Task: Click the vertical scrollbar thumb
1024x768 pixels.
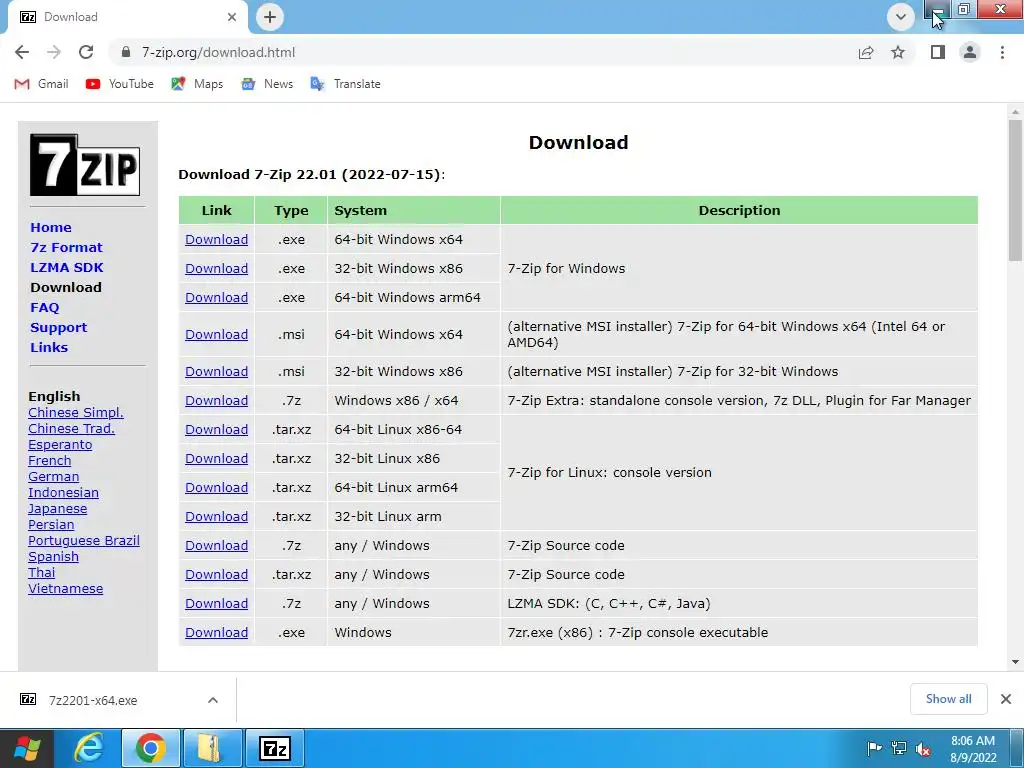Action: point(1015,191)
